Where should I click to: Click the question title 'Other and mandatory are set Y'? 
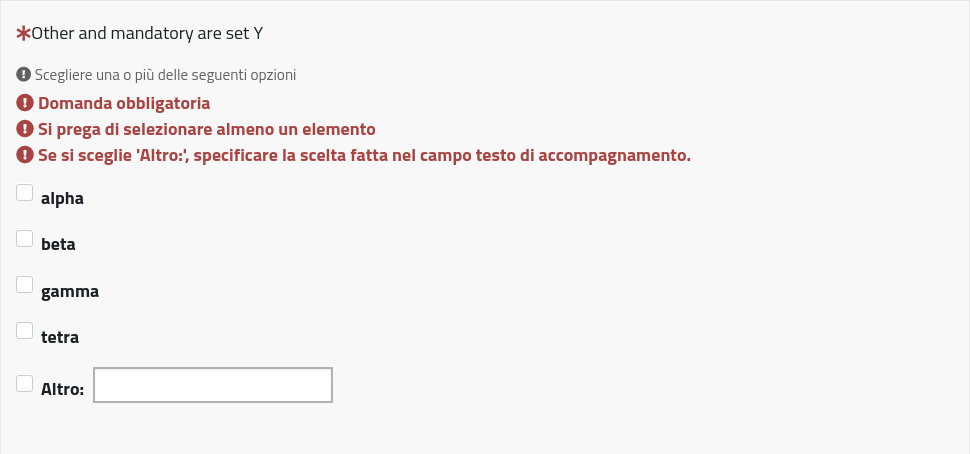(147, 34)
